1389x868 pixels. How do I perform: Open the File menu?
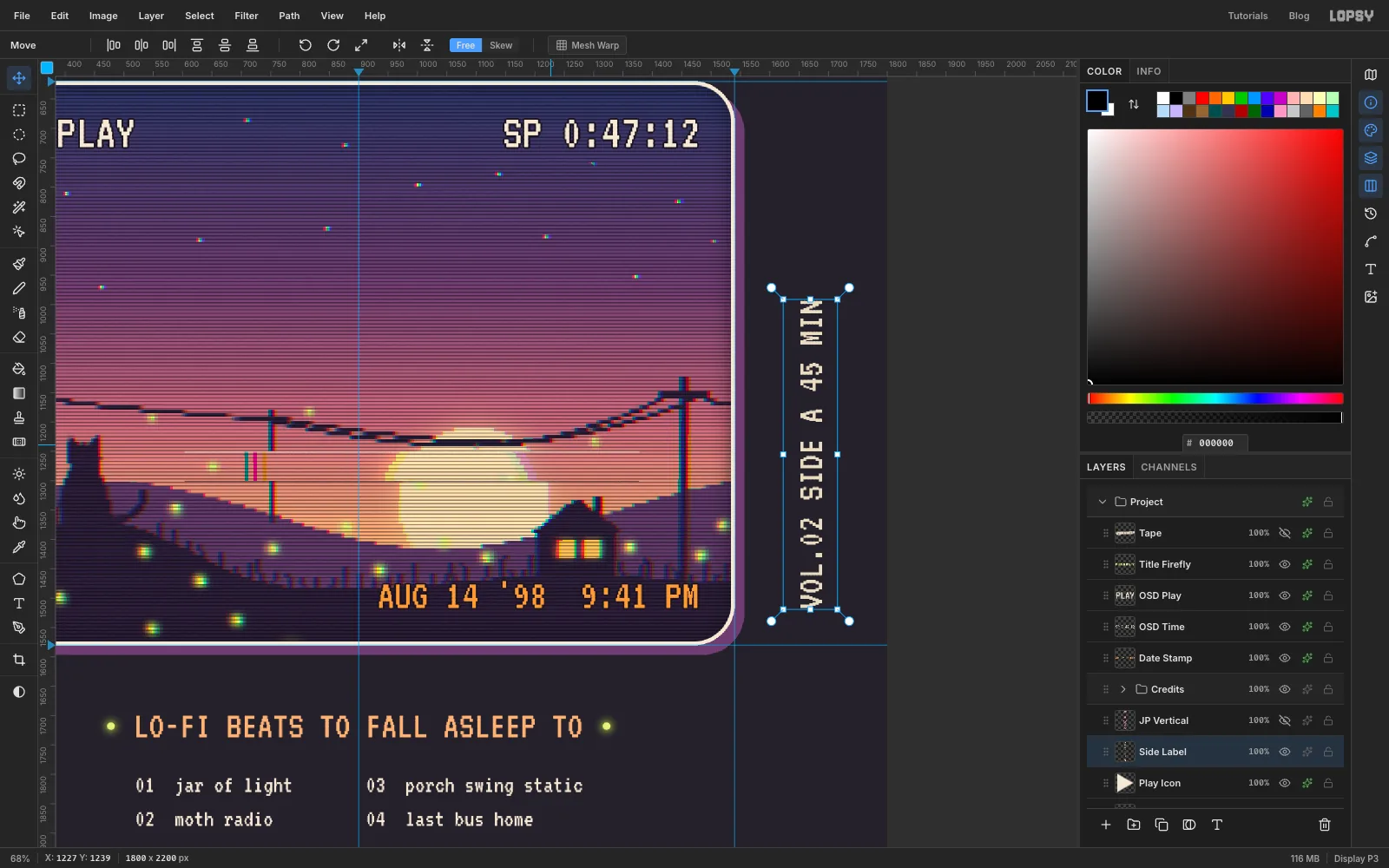pos(22,16)
